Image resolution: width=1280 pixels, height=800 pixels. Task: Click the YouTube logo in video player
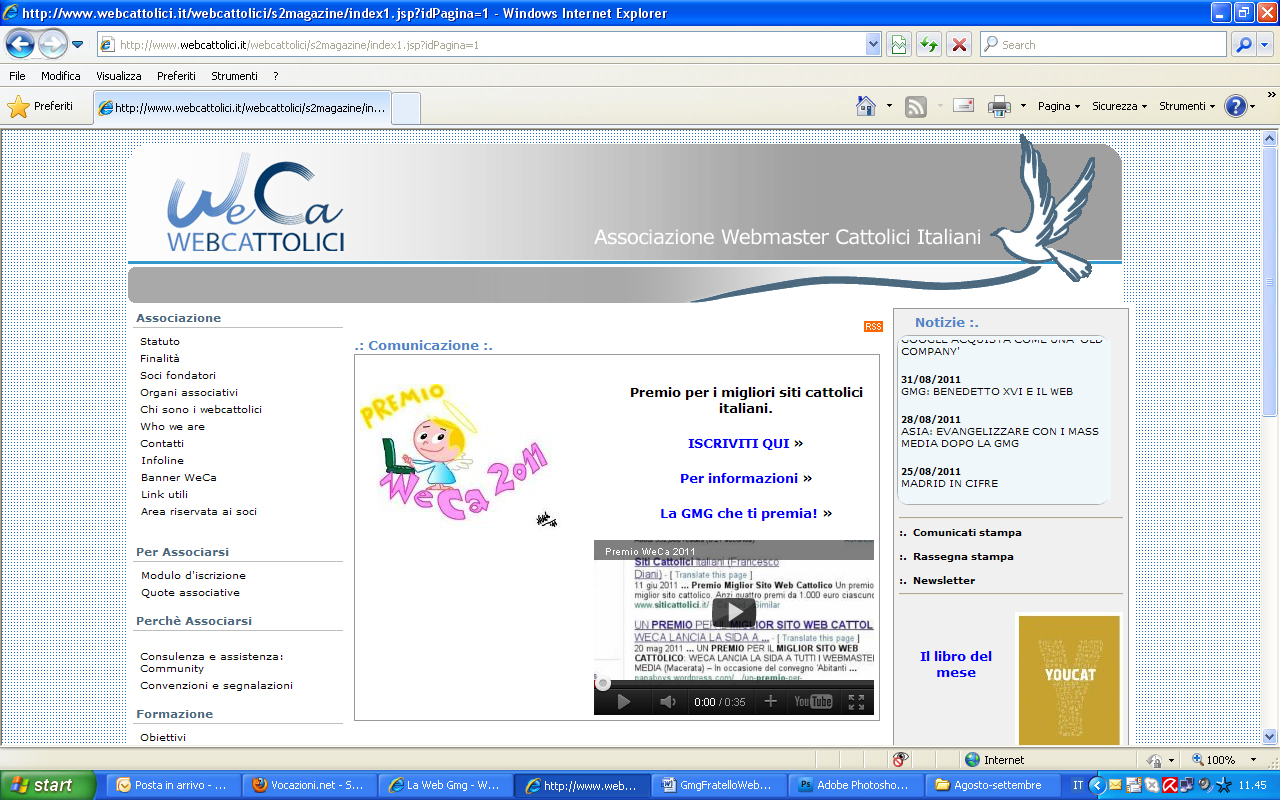(x=813, y=702)
